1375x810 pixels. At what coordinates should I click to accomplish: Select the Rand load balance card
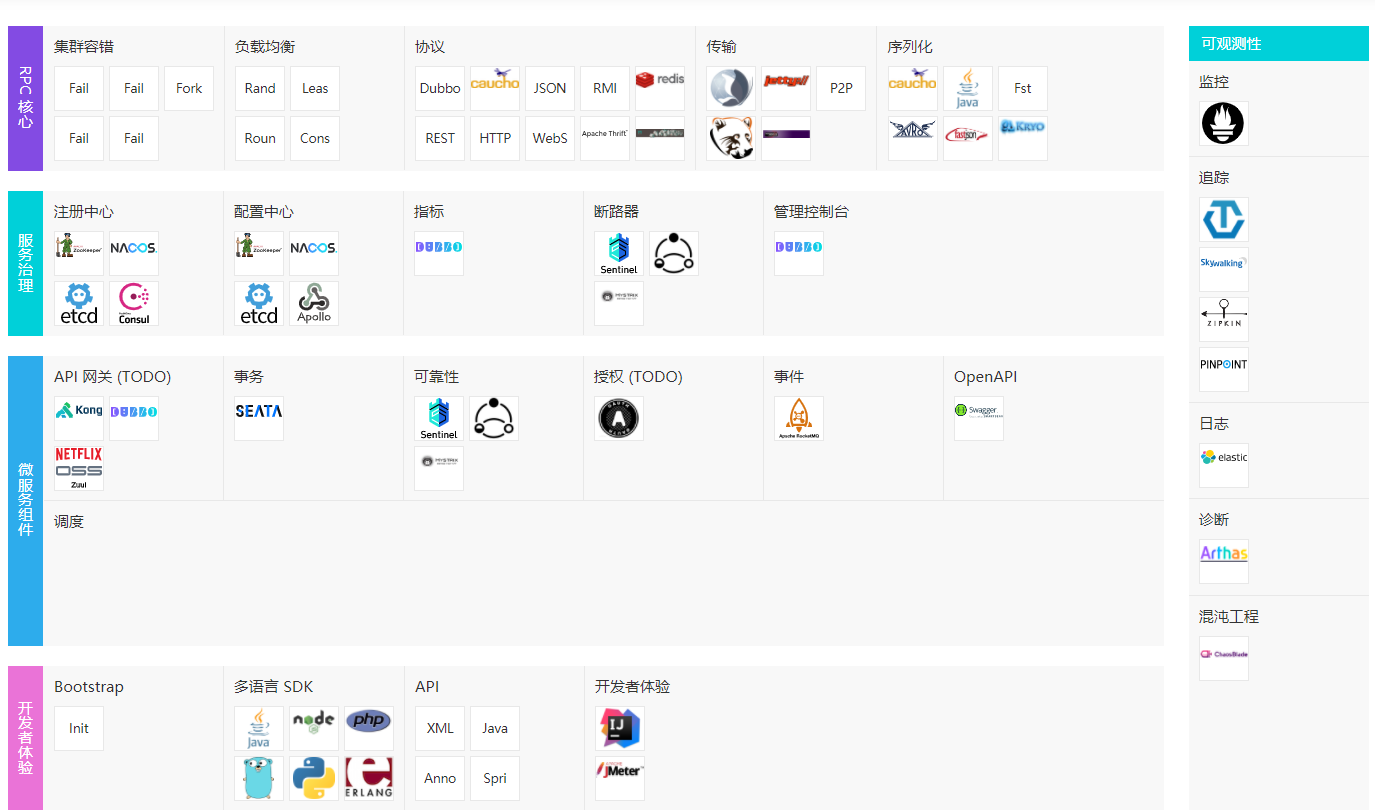click(x=260, y=88)
